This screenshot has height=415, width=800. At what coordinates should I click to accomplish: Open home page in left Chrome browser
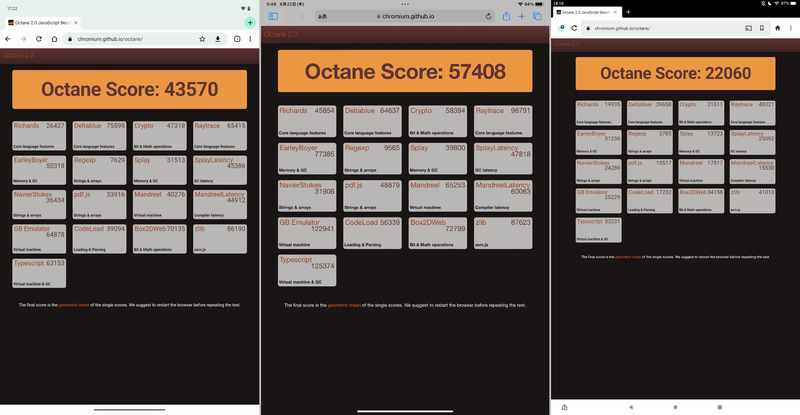(54, 39)
